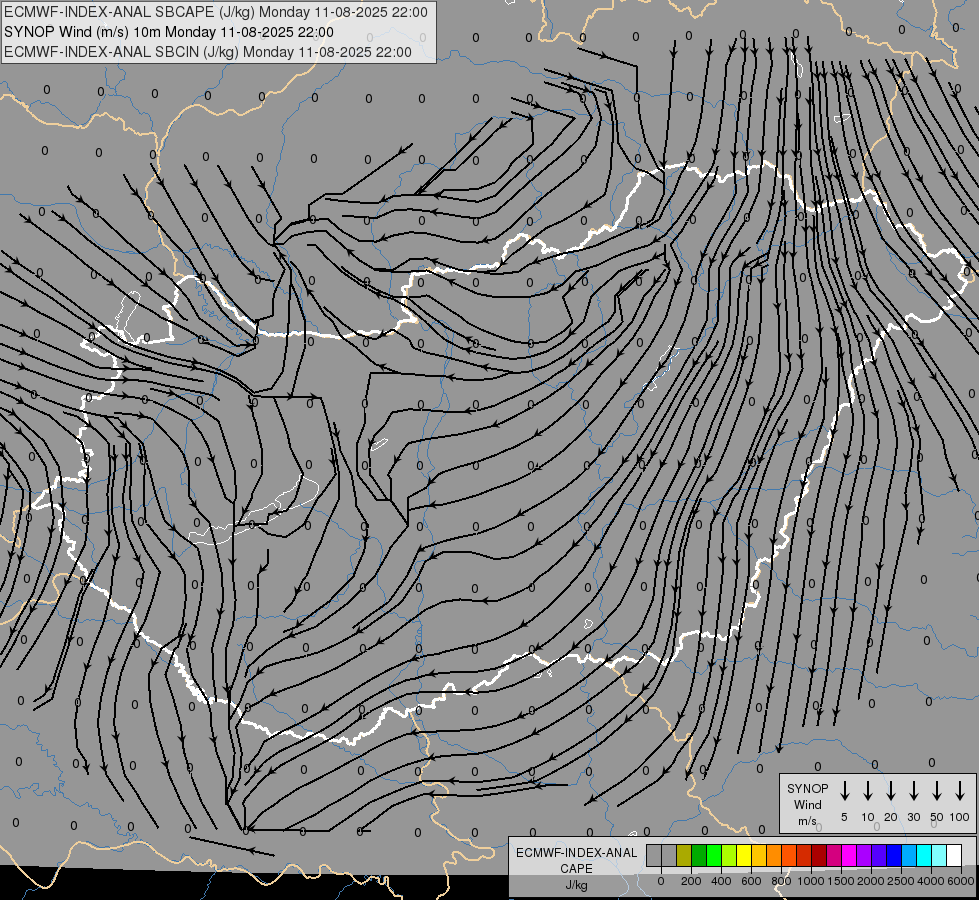Click the 20 m/s wind arrow in legend
979x900 pixels.
coord(891,791)
